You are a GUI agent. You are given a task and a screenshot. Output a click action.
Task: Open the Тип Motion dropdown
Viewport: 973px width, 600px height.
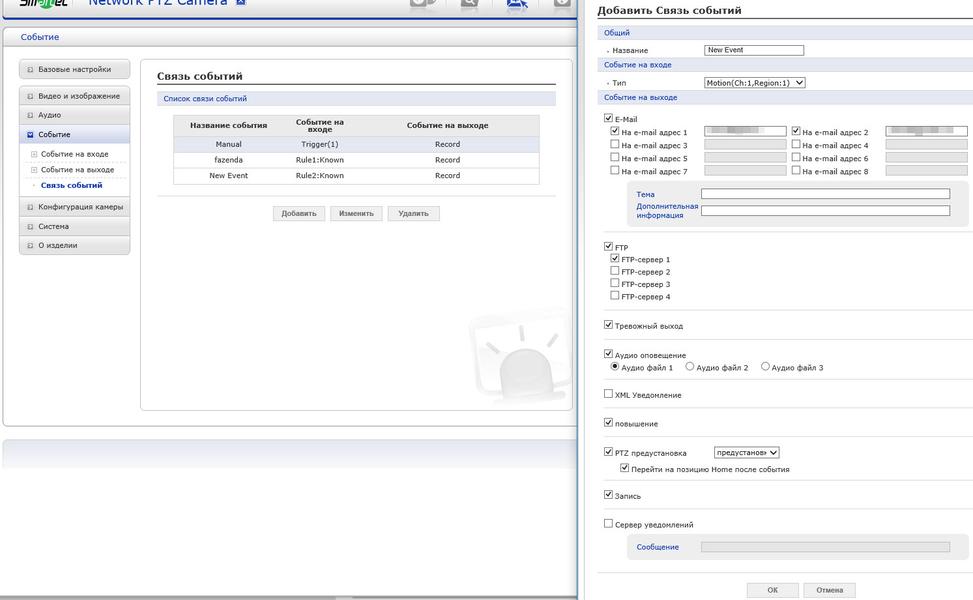(x=755, y=83)
